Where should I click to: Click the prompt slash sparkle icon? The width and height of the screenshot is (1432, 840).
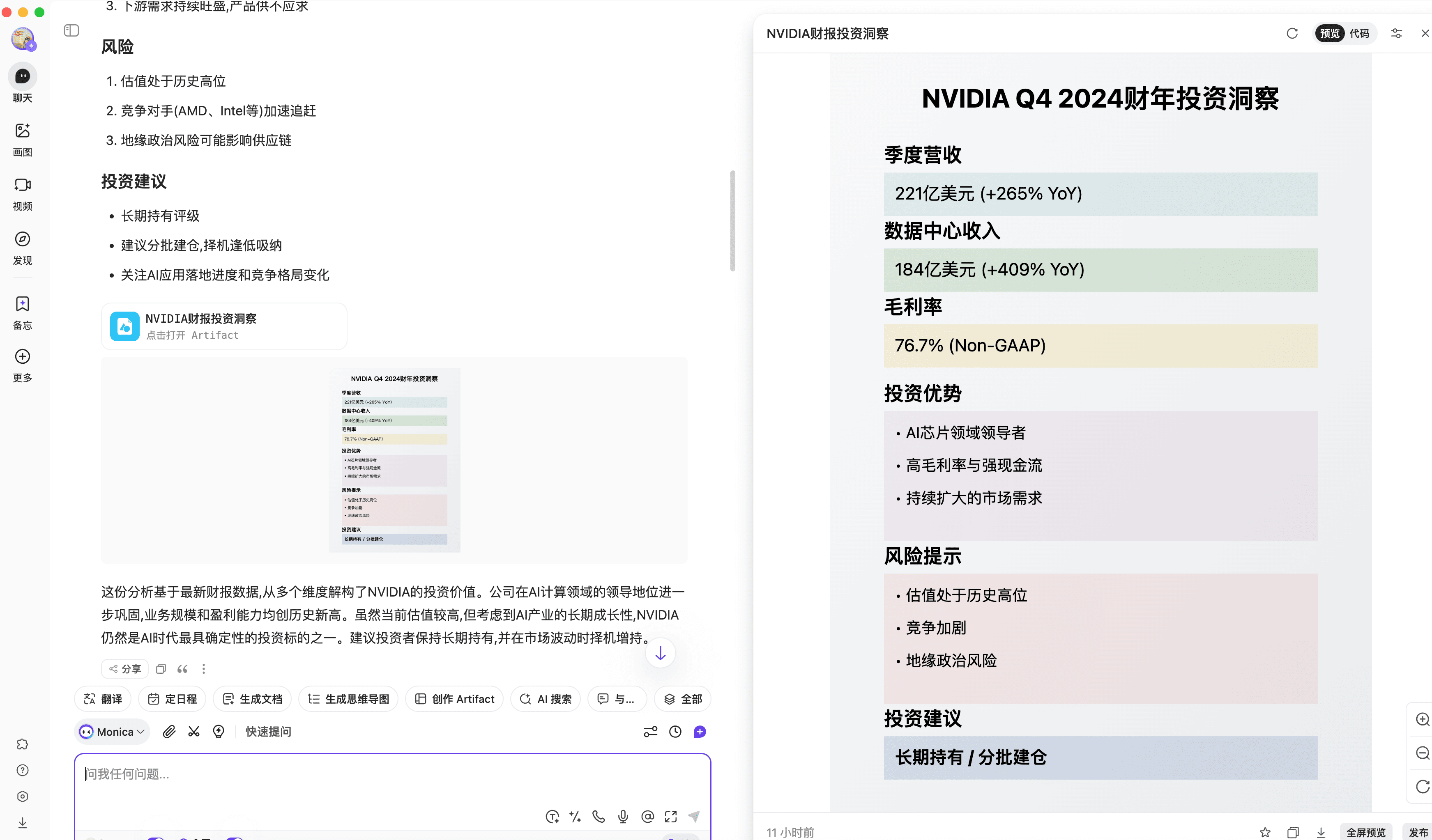point(575,817)
